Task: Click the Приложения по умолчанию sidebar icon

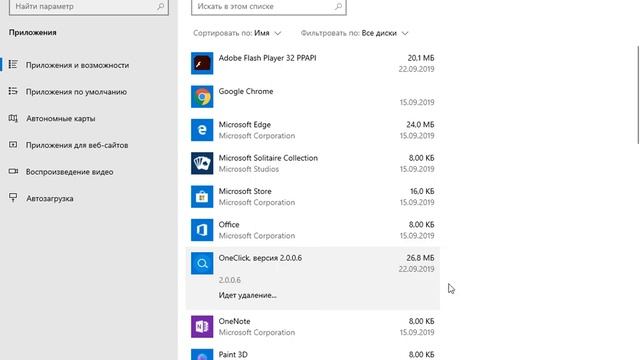Action: [13, 91]
